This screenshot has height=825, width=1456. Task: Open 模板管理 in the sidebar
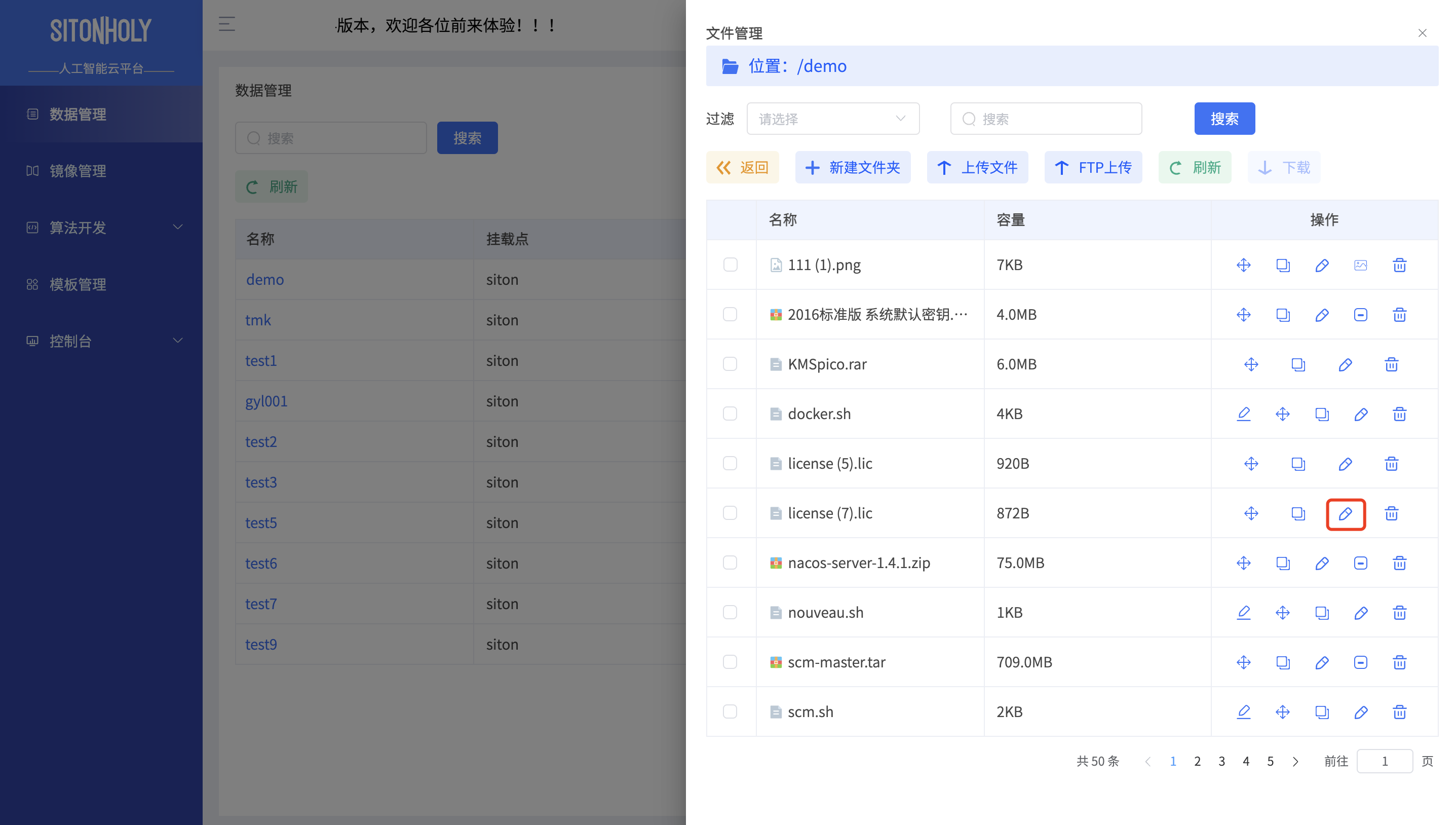point(101,284)
